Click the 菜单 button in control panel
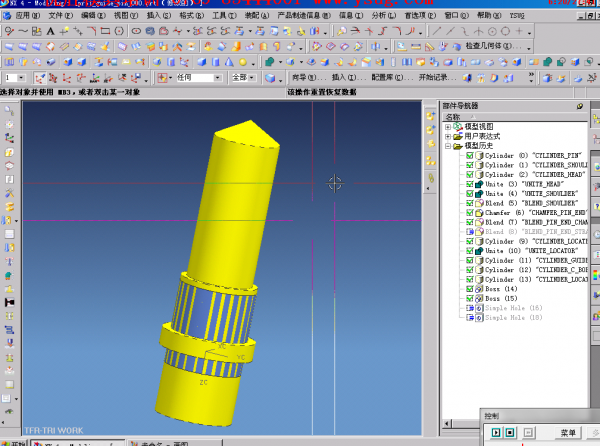 tap(568, 433)
